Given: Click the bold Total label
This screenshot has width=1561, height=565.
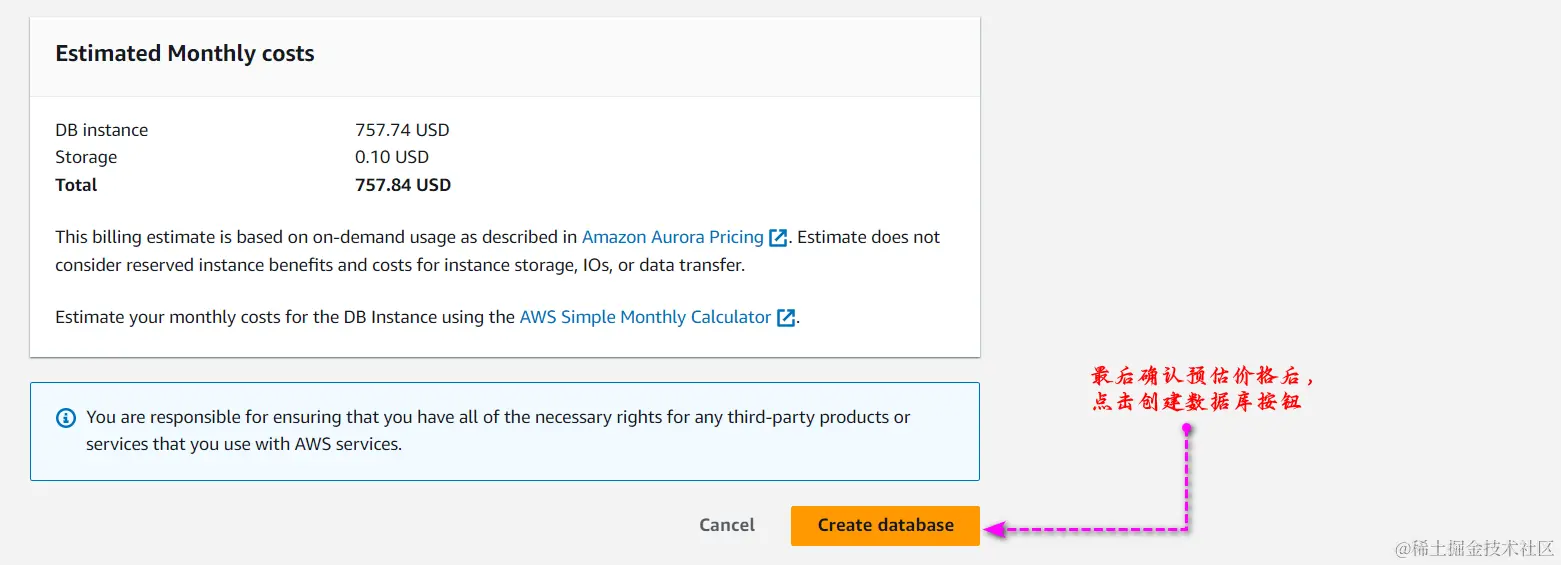Looking at the screenshot, I should pyautogui.click(x=77, y=185).
